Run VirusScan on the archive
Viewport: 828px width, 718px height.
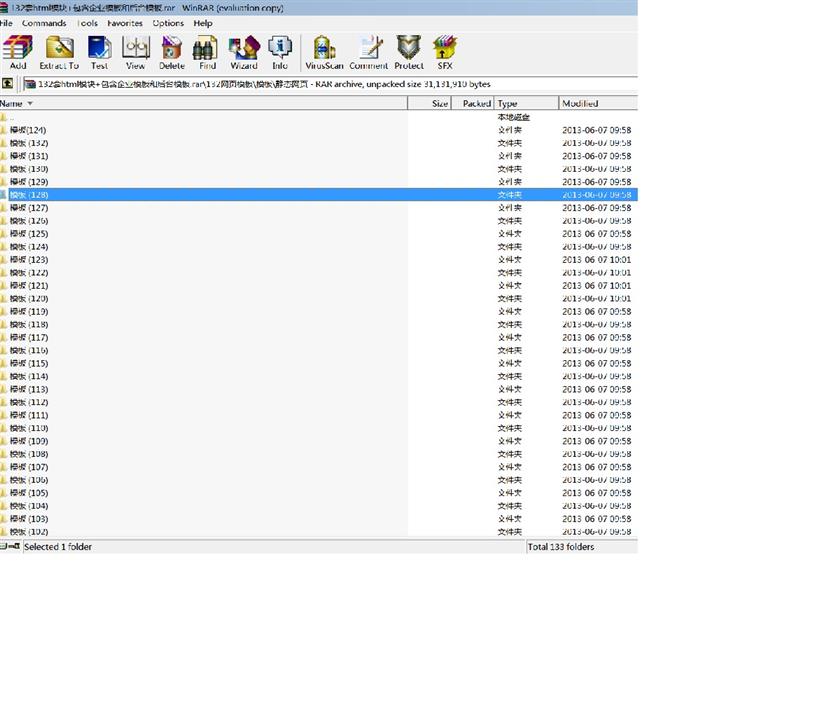click(x=324, y=52)
